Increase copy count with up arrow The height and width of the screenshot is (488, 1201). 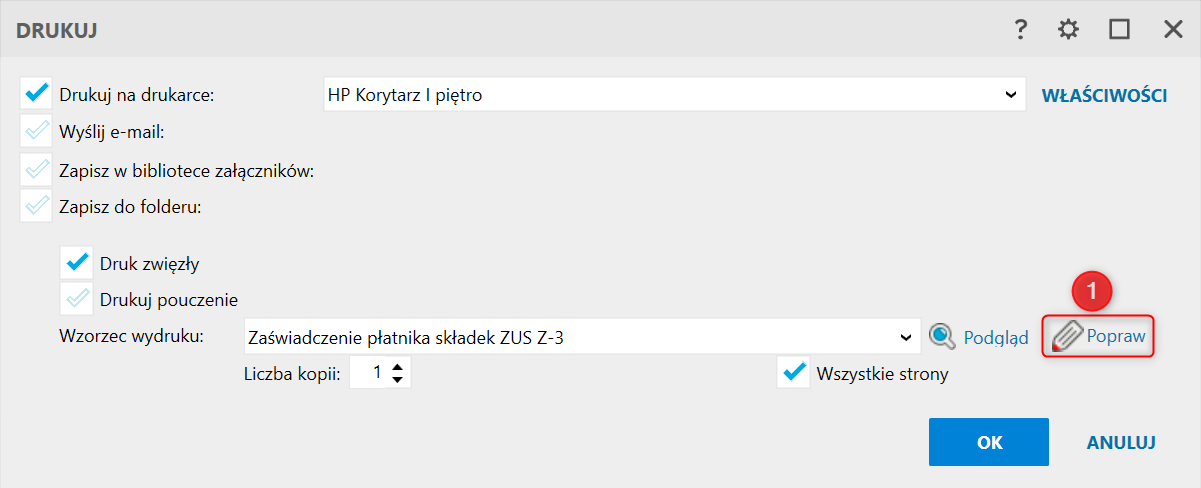click(398, 367)
